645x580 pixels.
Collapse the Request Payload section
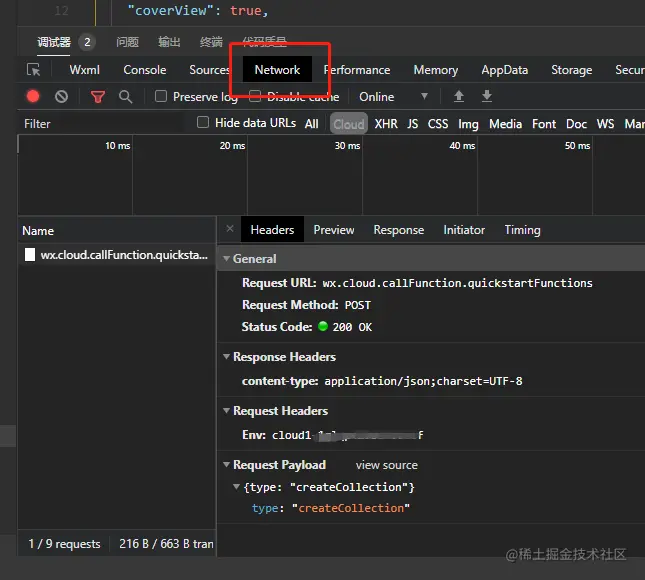pyautogui.click(x=226, y=464)
